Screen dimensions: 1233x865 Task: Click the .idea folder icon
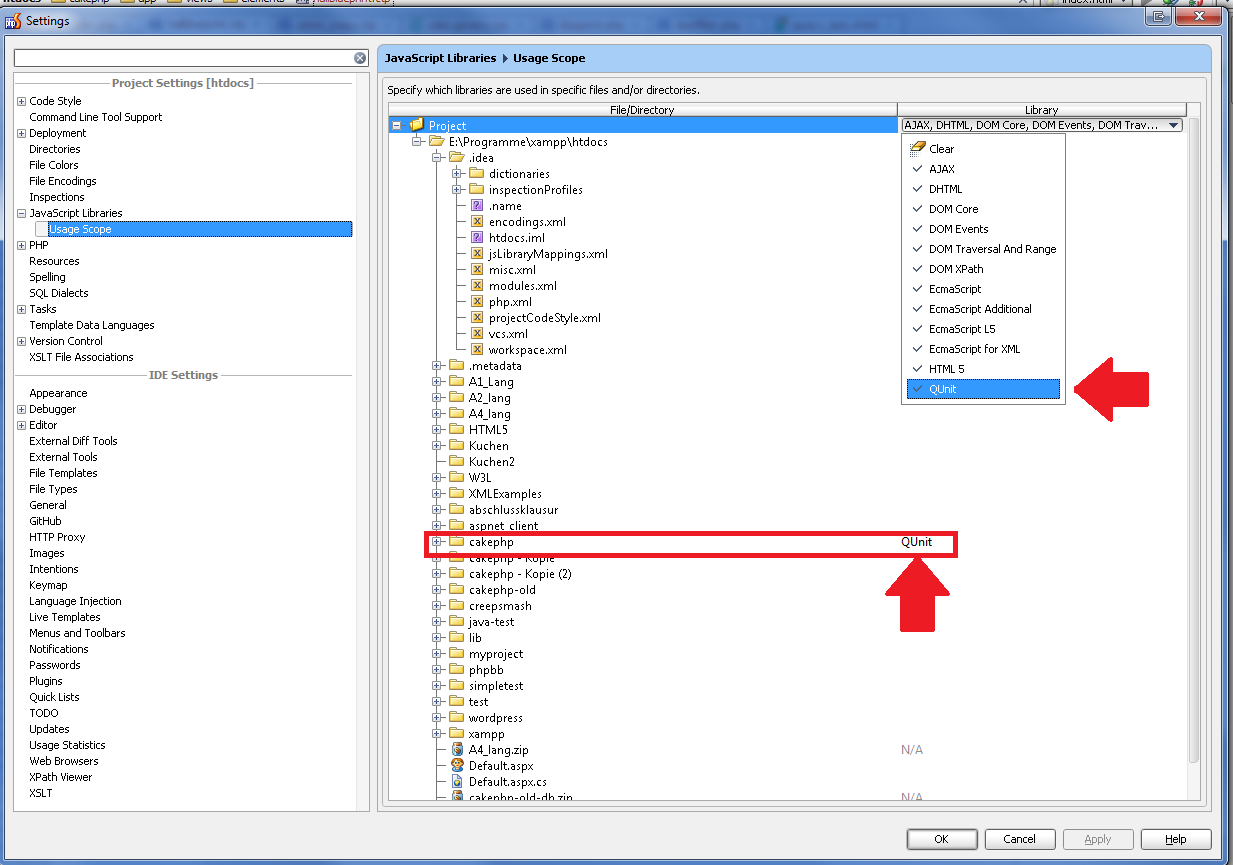457,157
